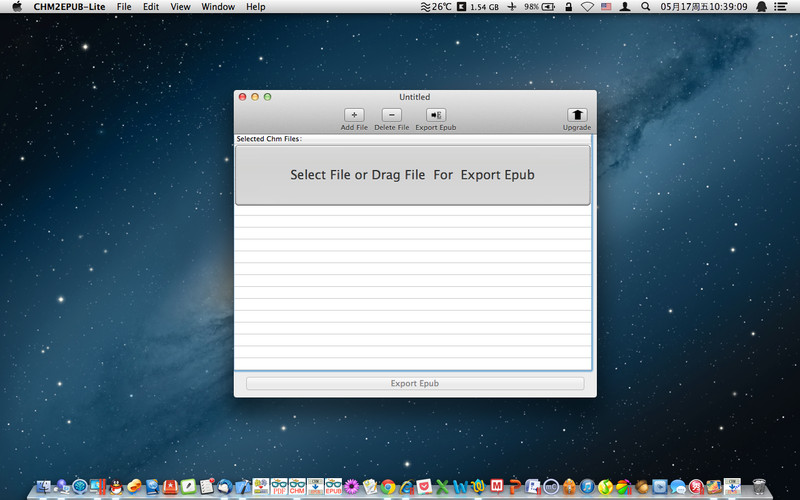Screen dimensions: 800x500
Task: Open the Window menu
Action: point(218,7)
